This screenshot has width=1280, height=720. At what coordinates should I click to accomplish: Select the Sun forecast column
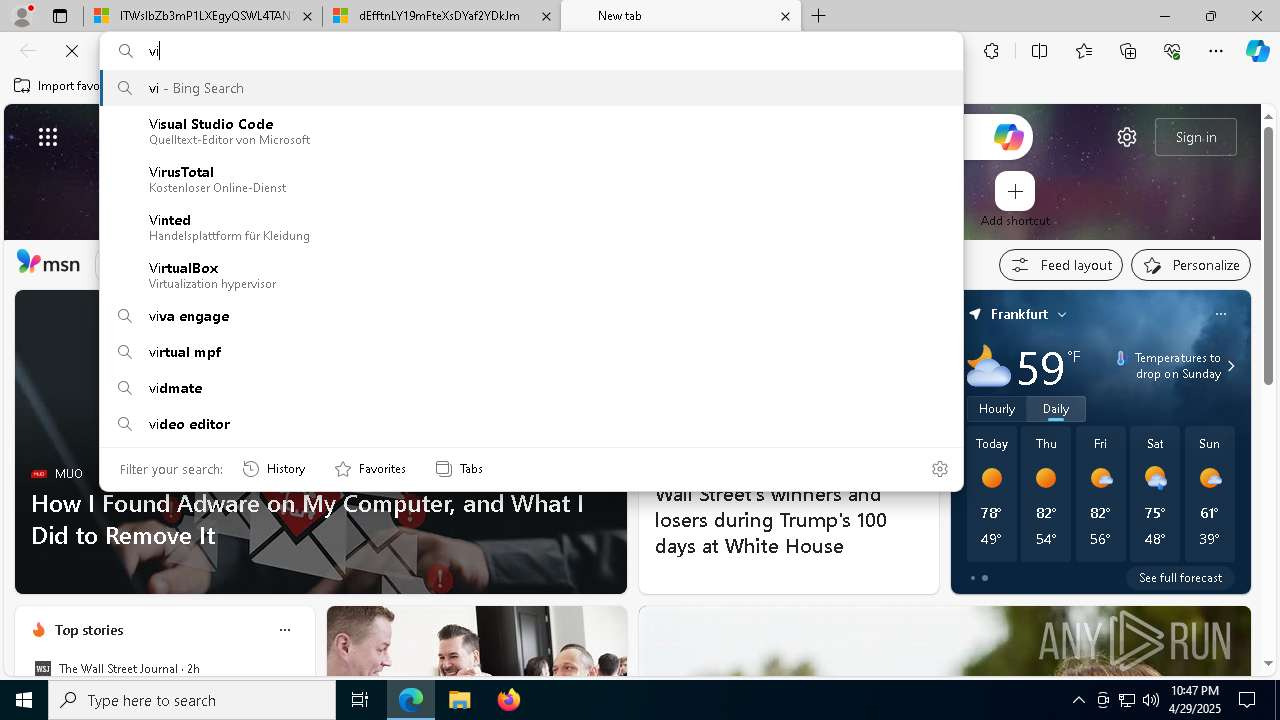tap(1209, 495)
